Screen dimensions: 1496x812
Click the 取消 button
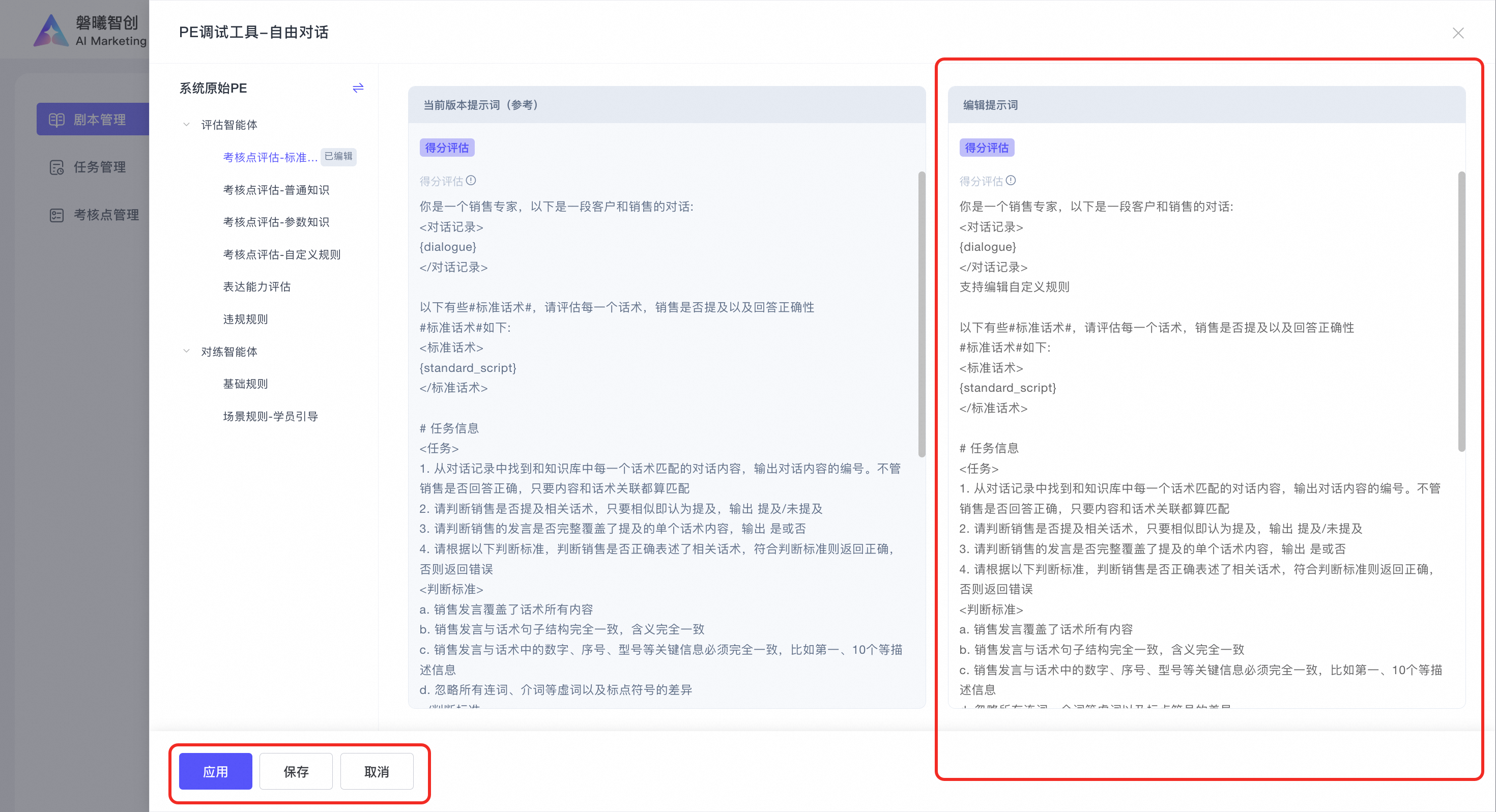click(x=377, y=771)
